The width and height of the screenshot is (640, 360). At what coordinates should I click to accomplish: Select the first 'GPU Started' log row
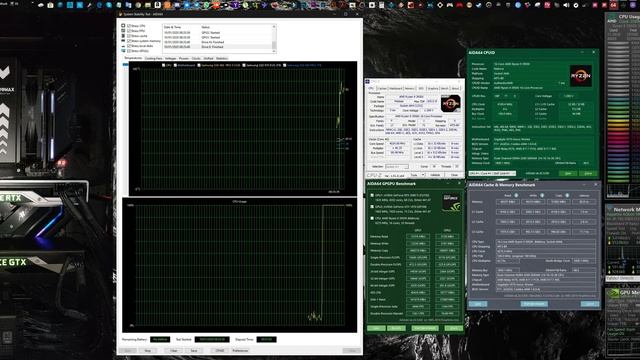tap(217, 33)
